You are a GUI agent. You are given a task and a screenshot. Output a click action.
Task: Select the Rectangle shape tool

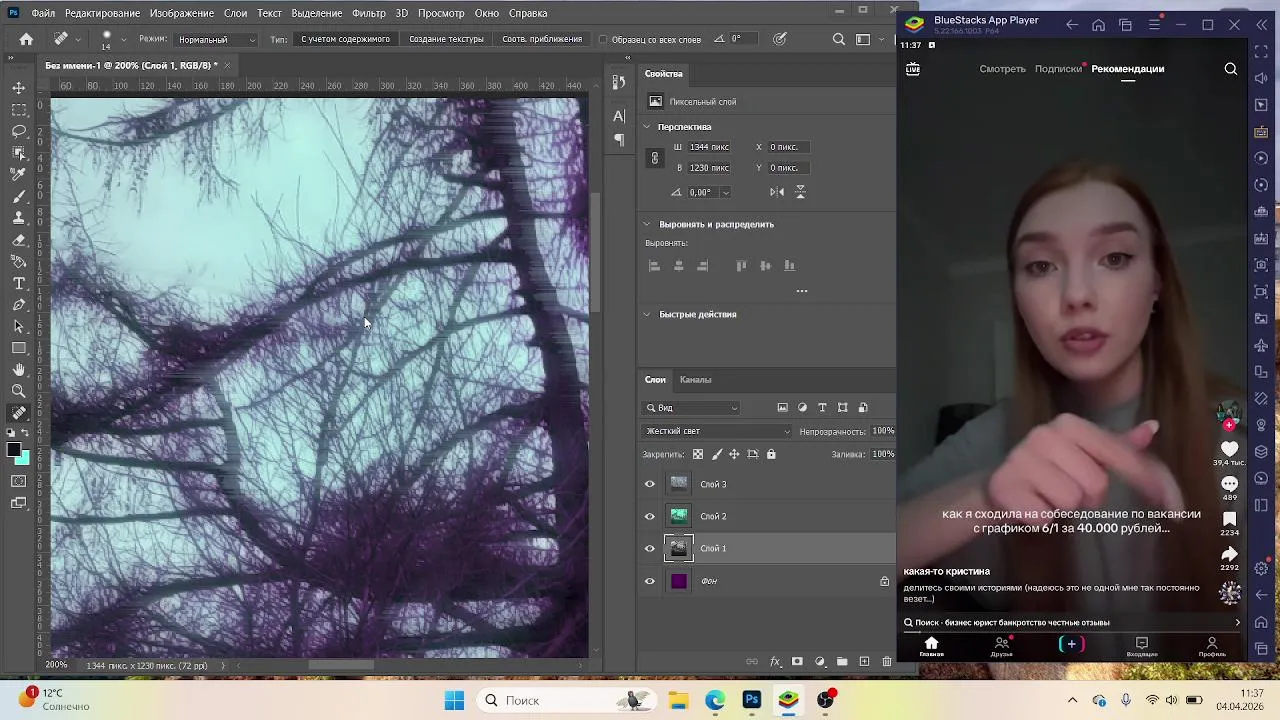click(19, 348)
